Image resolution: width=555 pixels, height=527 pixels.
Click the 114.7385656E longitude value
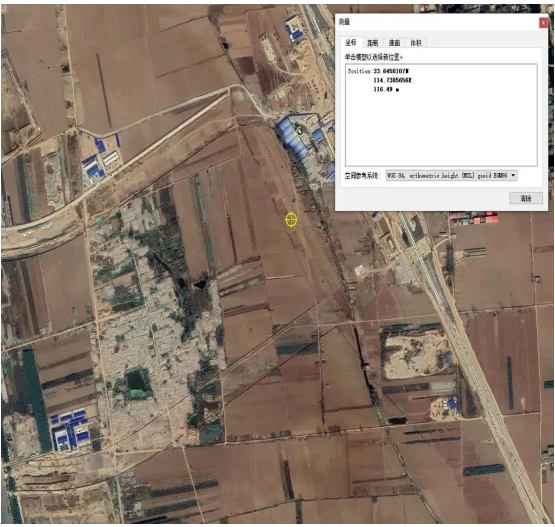point(393,80)
